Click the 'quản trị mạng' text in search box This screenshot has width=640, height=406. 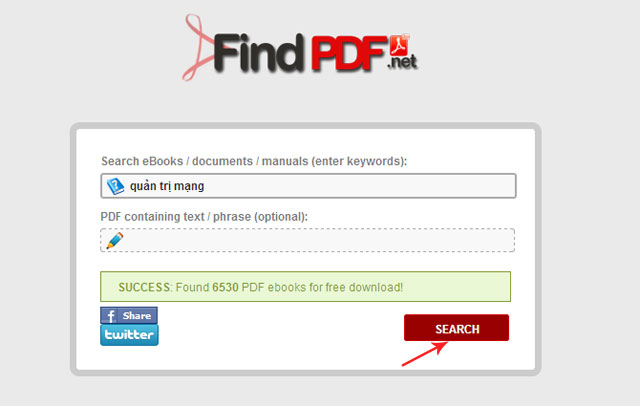pos(167,186)
